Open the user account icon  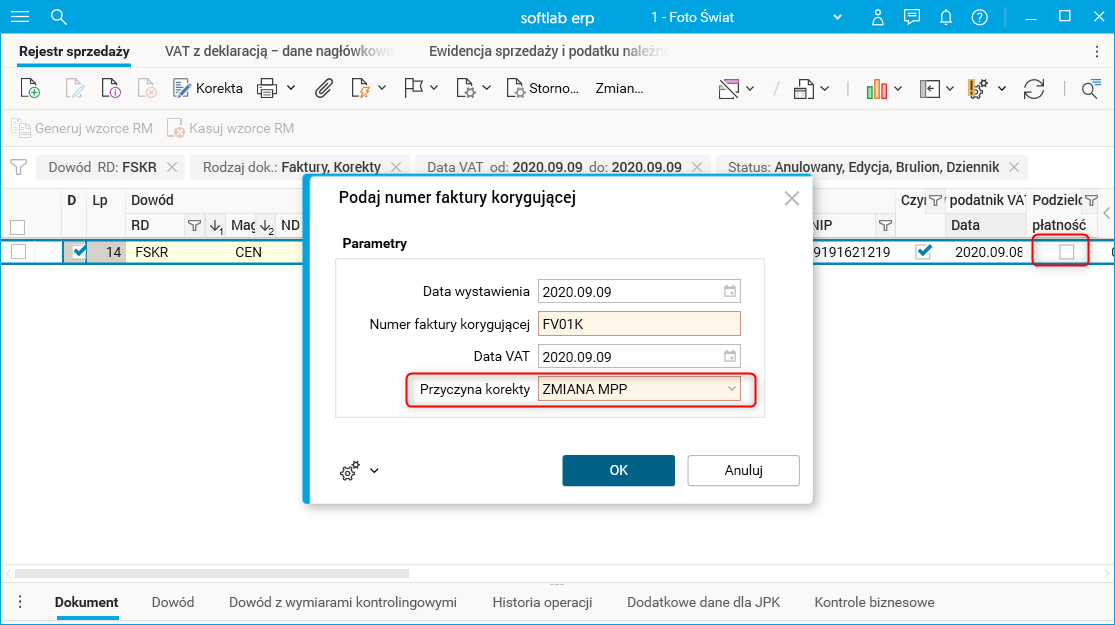click(x=877, y=17)
